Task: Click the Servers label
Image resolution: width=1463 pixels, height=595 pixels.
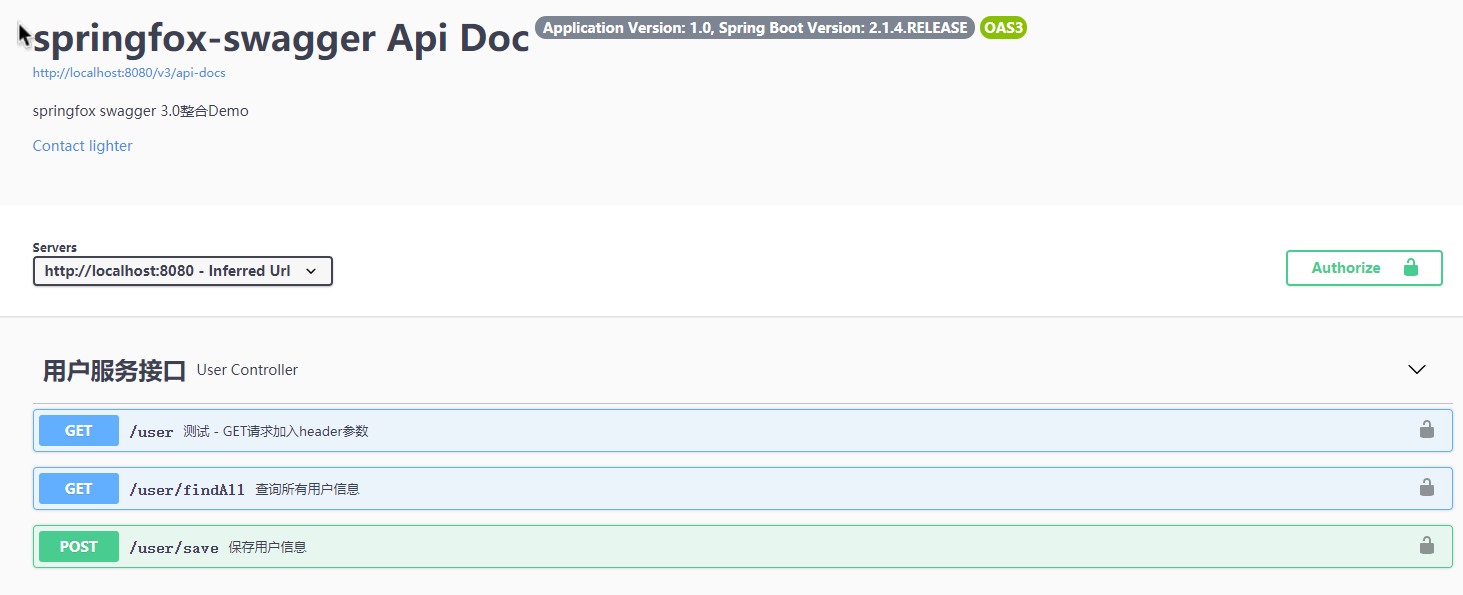Action: pyautogui.click(x=55, y=248)
